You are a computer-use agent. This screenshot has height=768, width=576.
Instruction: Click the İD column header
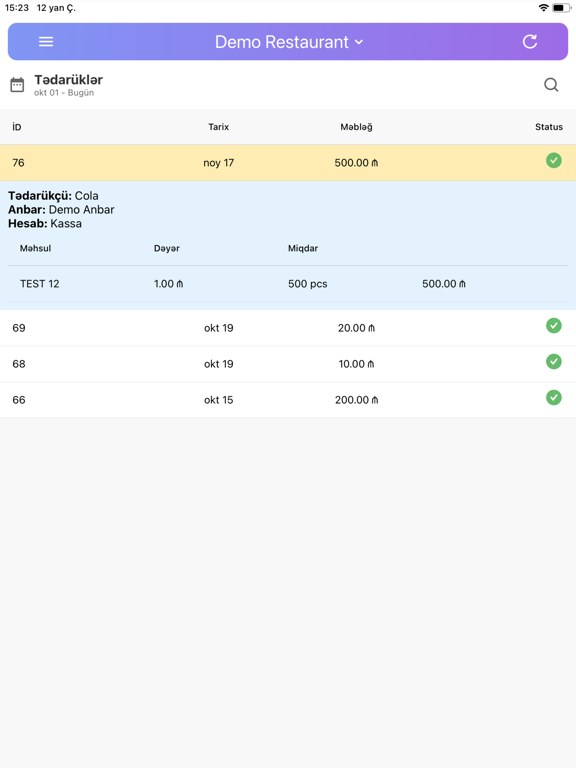tap(17, 127)
